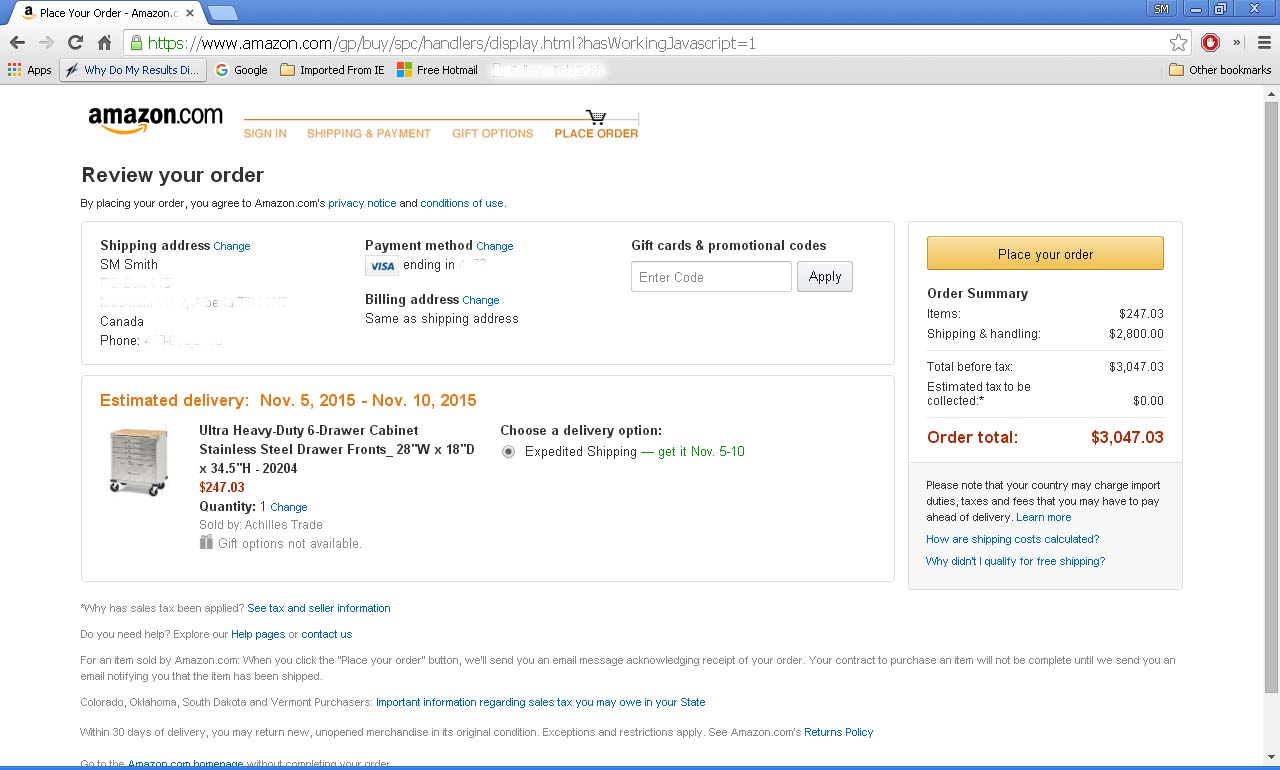Go to the SIGN IN checkout step
The width and height of the screenshot is (1280, 770).
click(265, 133)
